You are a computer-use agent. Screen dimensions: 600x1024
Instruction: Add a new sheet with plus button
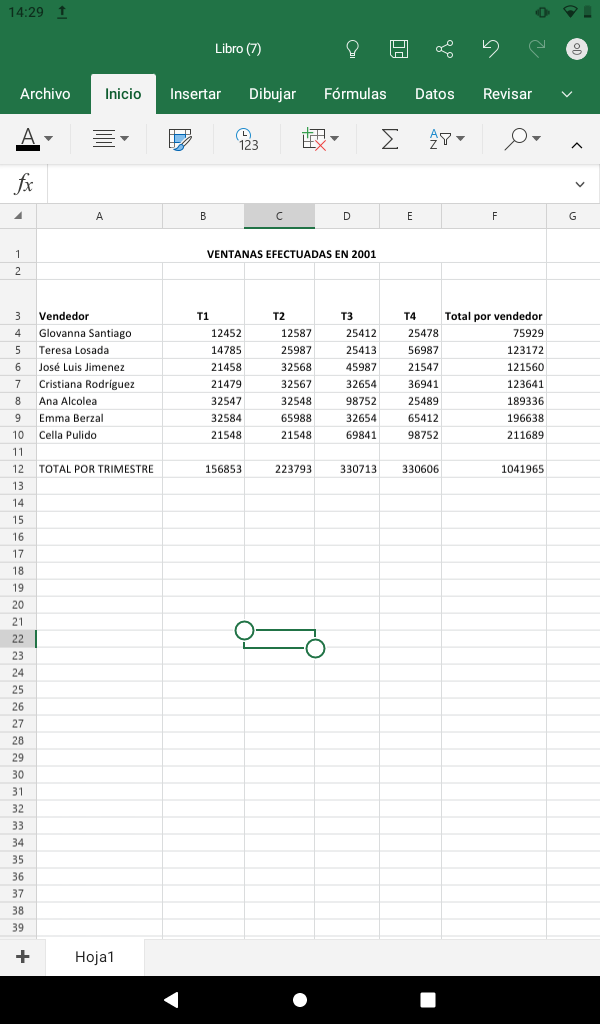(23, 957)
